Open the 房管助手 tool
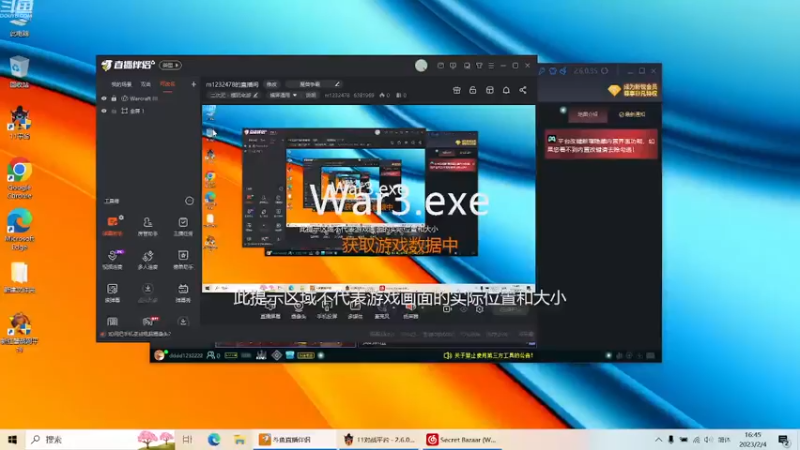 [x=147, y=226]
